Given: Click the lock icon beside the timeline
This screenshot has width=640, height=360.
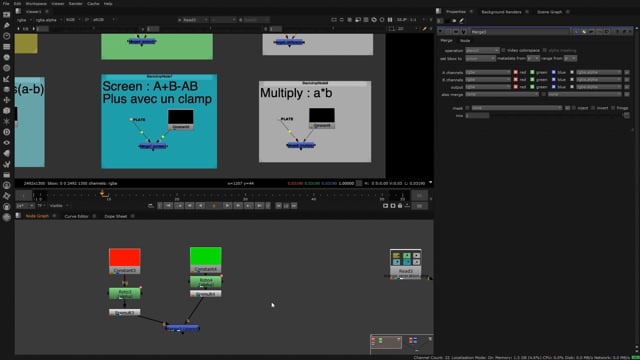Looking at the screenshot, I should pos(400,206).
